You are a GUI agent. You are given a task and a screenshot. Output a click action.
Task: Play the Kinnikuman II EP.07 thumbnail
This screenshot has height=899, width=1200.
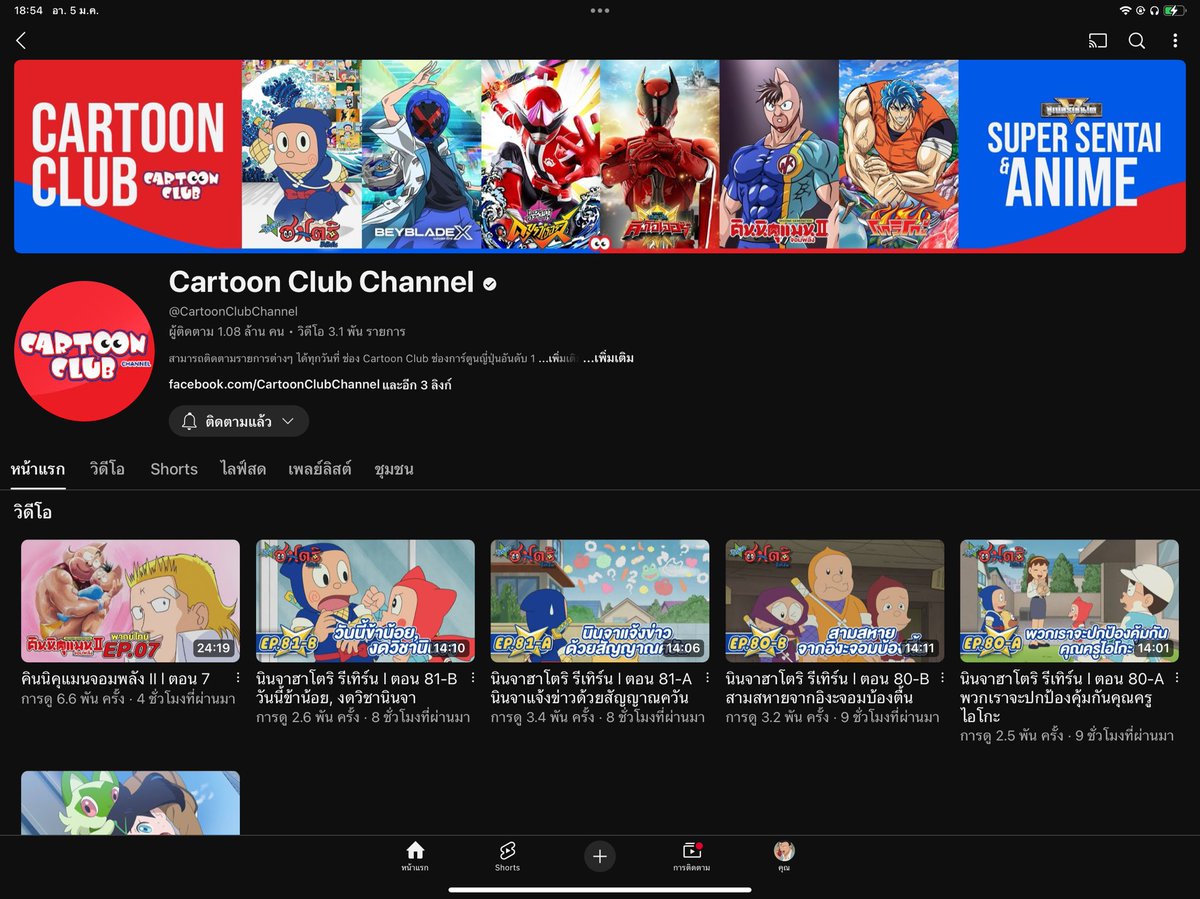pyautogui.click(x=130, y=601)
